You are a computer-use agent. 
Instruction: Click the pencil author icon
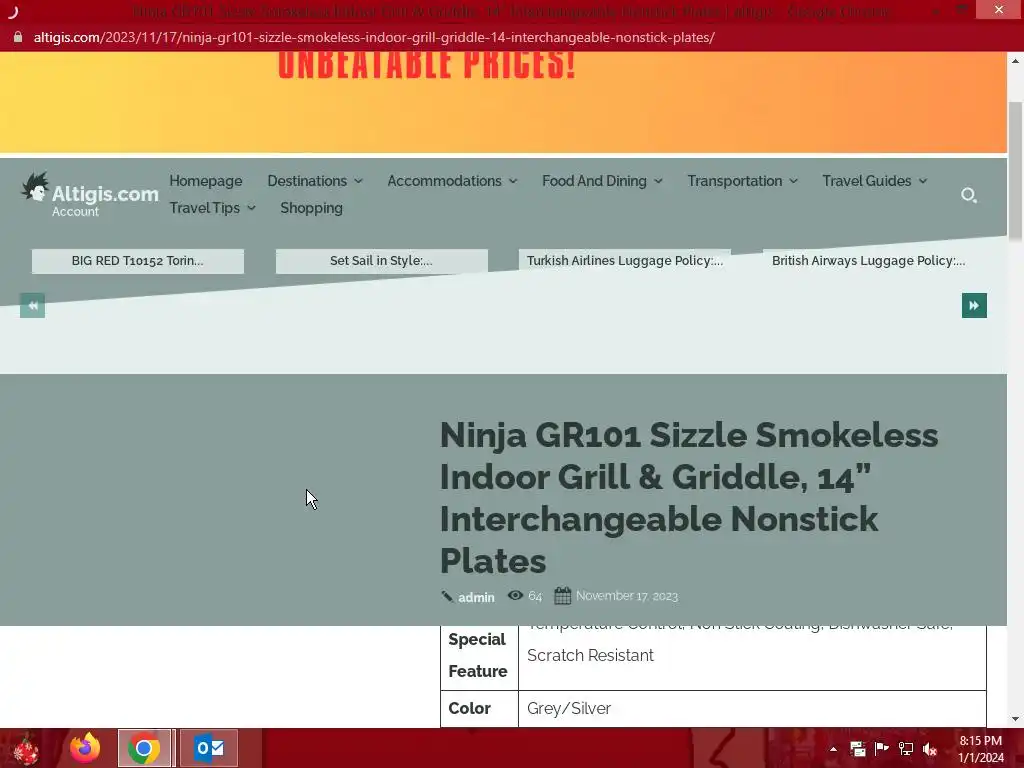click(x=447, y=596)
